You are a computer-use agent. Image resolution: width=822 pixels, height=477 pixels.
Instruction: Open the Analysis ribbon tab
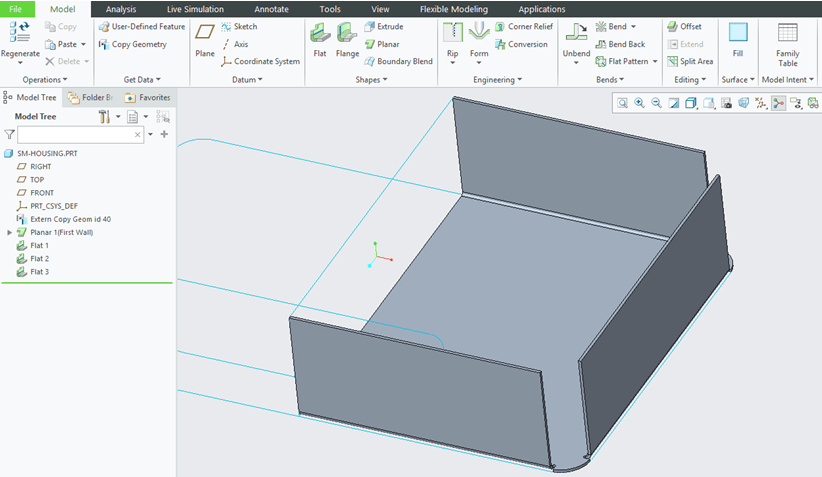pos(121,9)
